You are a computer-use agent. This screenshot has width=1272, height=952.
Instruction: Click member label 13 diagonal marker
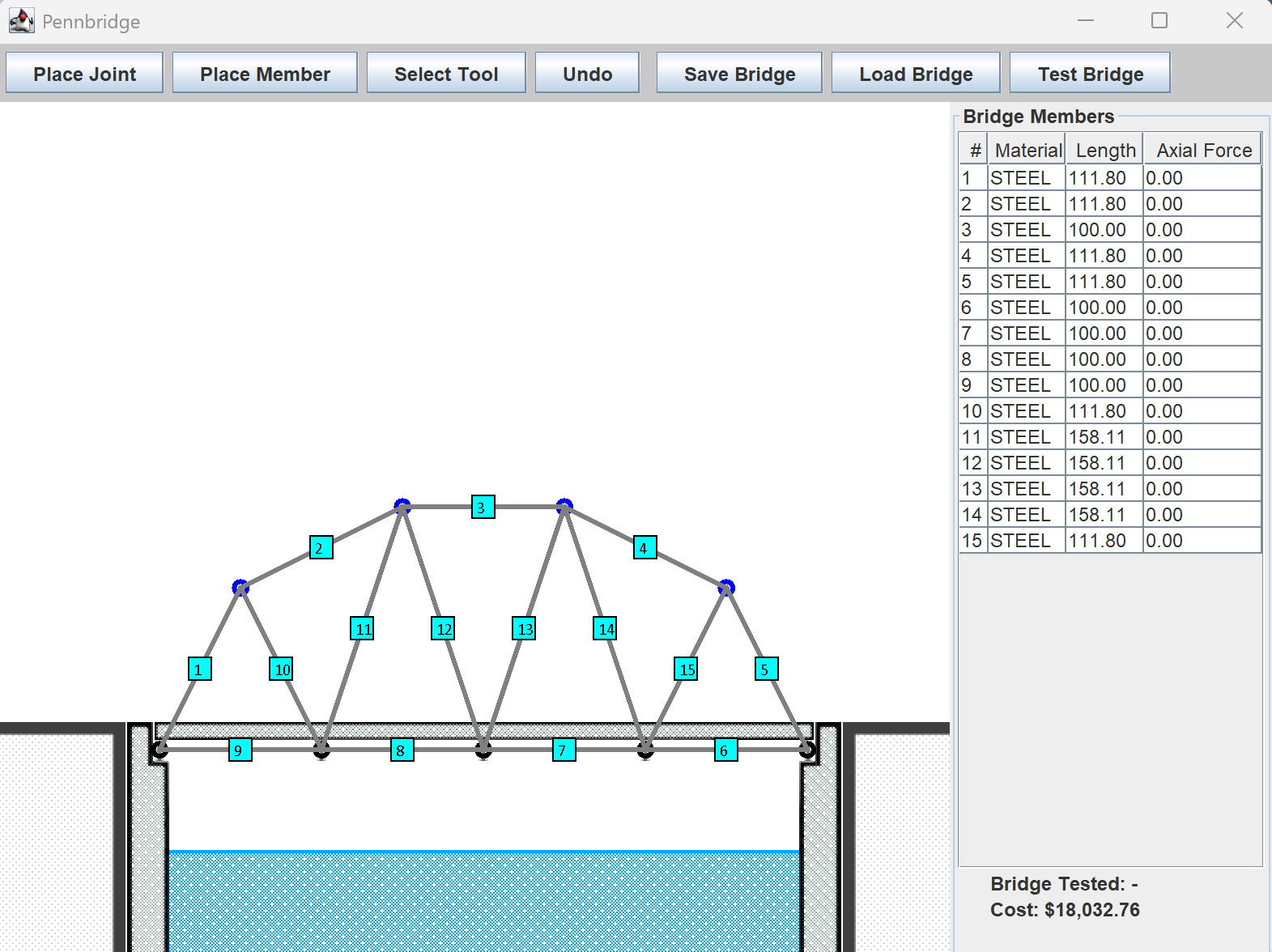coord(524,628)
